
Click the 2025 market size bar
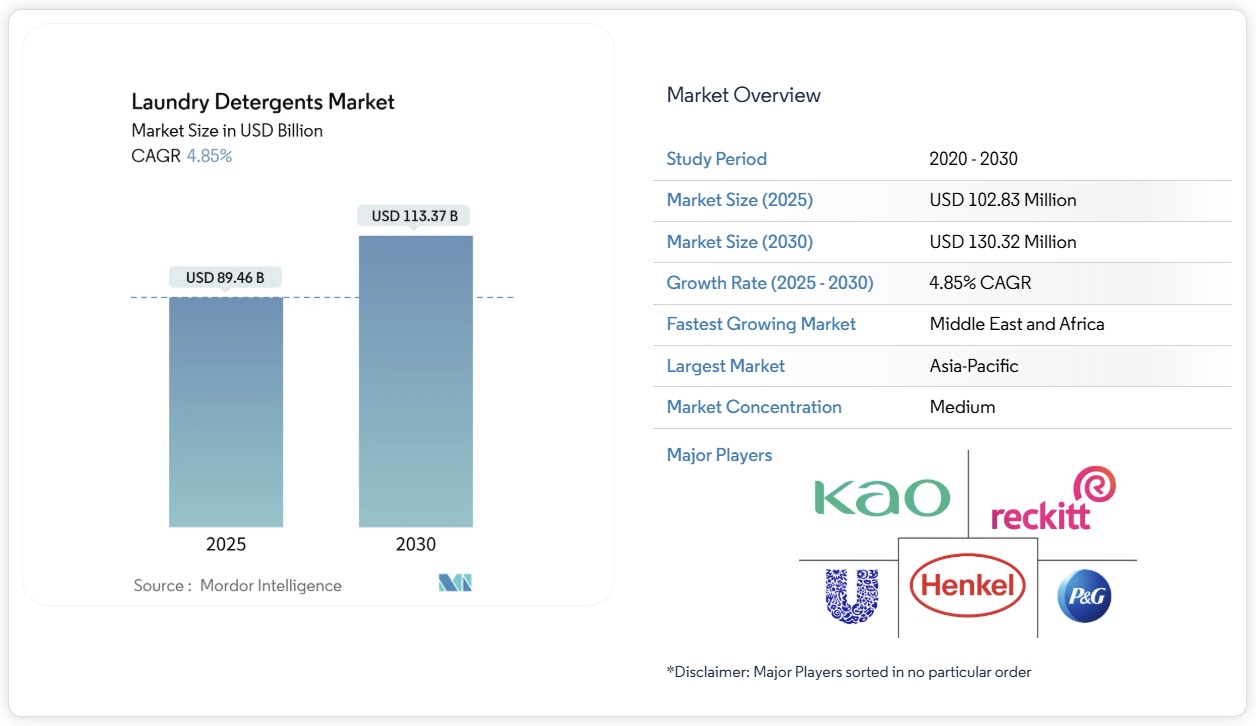(226, 411)
